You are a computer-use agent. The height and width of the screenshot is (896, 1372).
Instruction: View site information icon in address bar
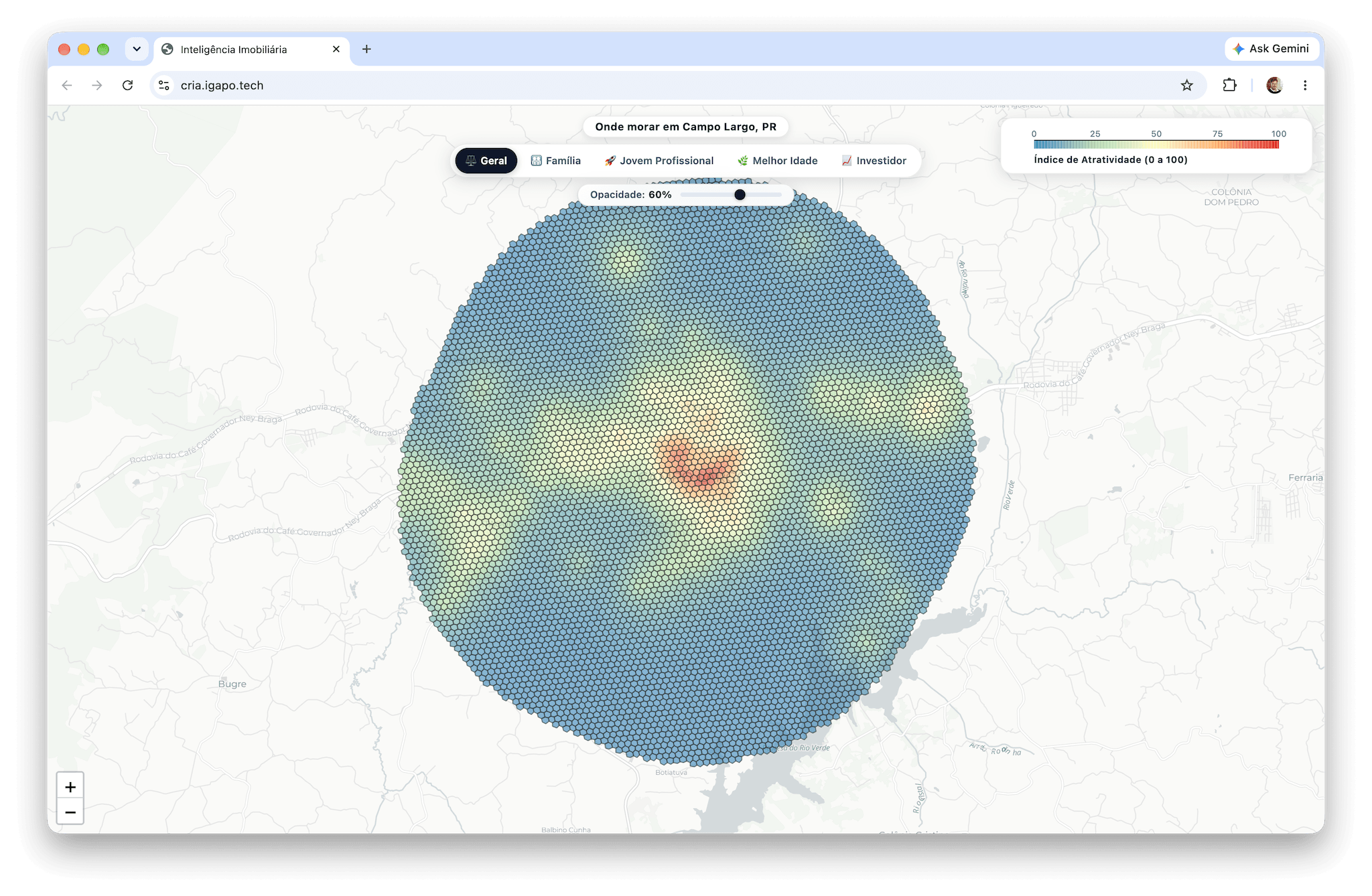coord(164,85)
